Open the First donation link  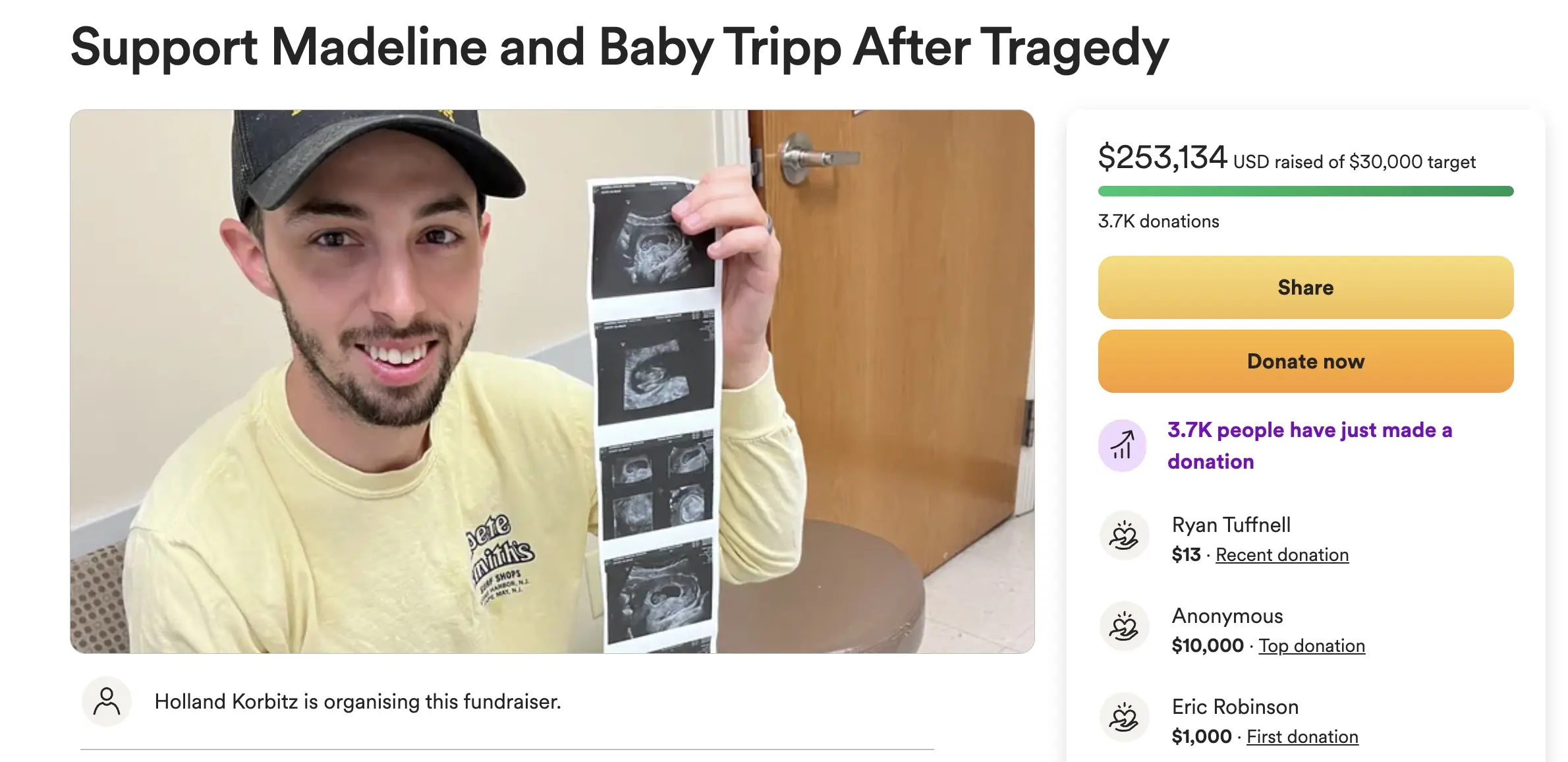(1302, 737)
